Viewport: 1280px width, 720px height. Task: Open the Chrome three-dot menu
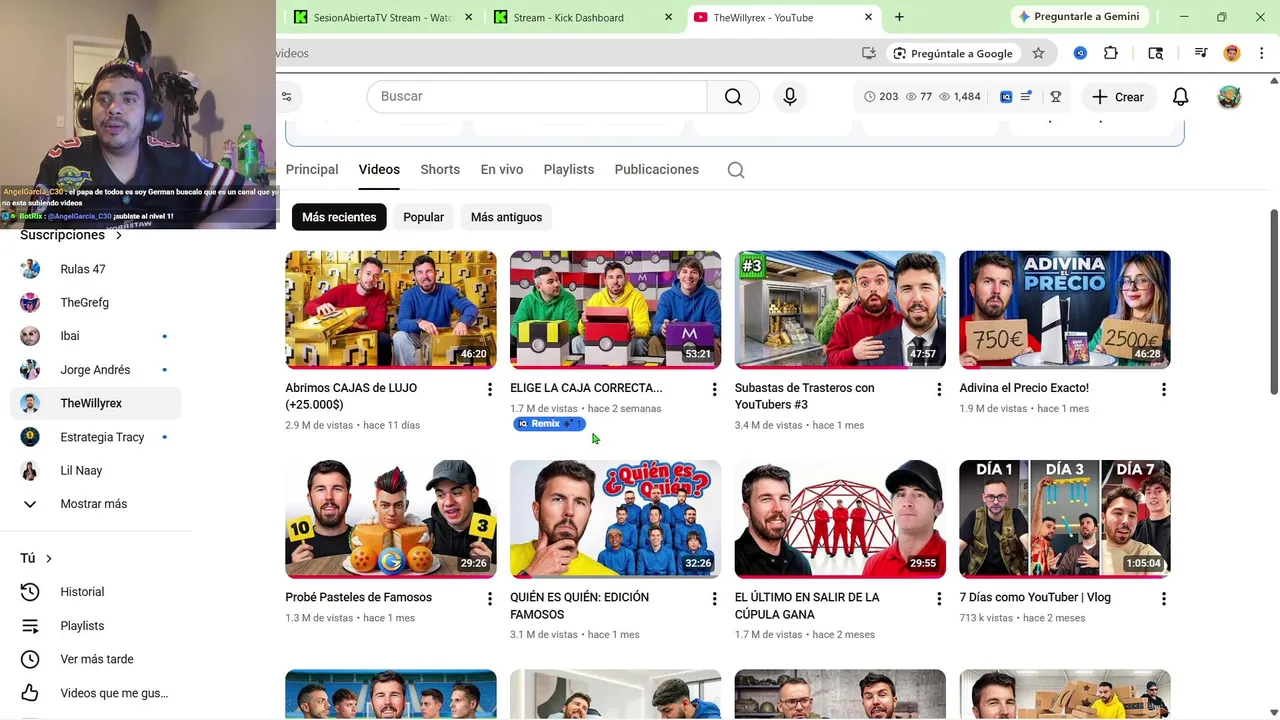pyautogui.click(x=1260, y=53)
